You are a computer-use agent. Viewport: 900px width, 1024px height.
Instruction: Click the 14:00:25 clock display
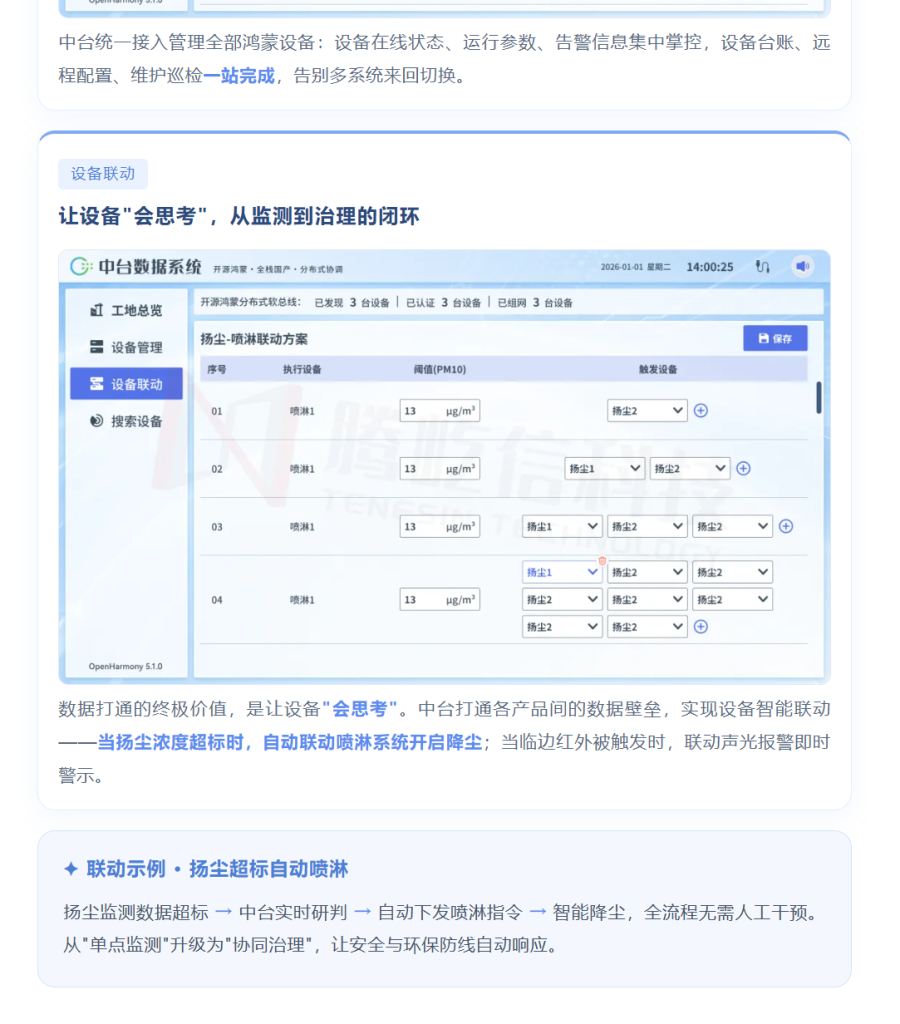(709, 267)
